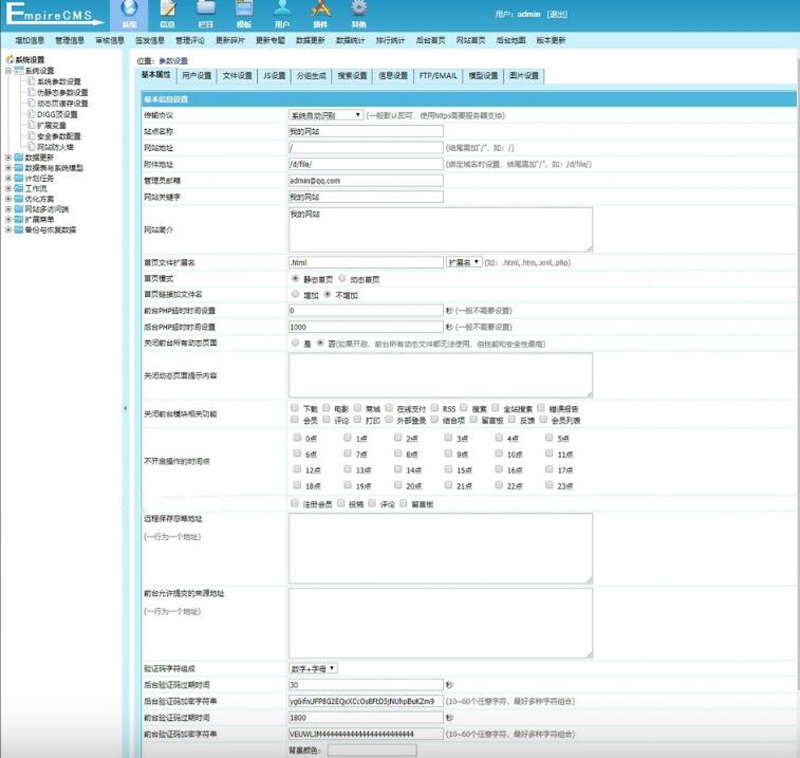
Task: Open the 插件 (Plugin) tools icon
Action: tap(320, 13)
